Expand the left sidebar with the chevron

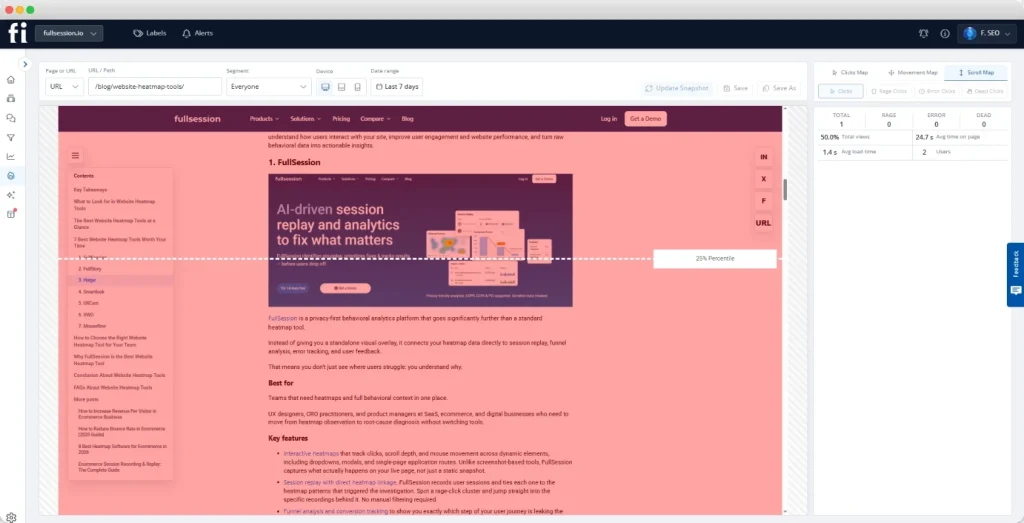tap(25, 64)
